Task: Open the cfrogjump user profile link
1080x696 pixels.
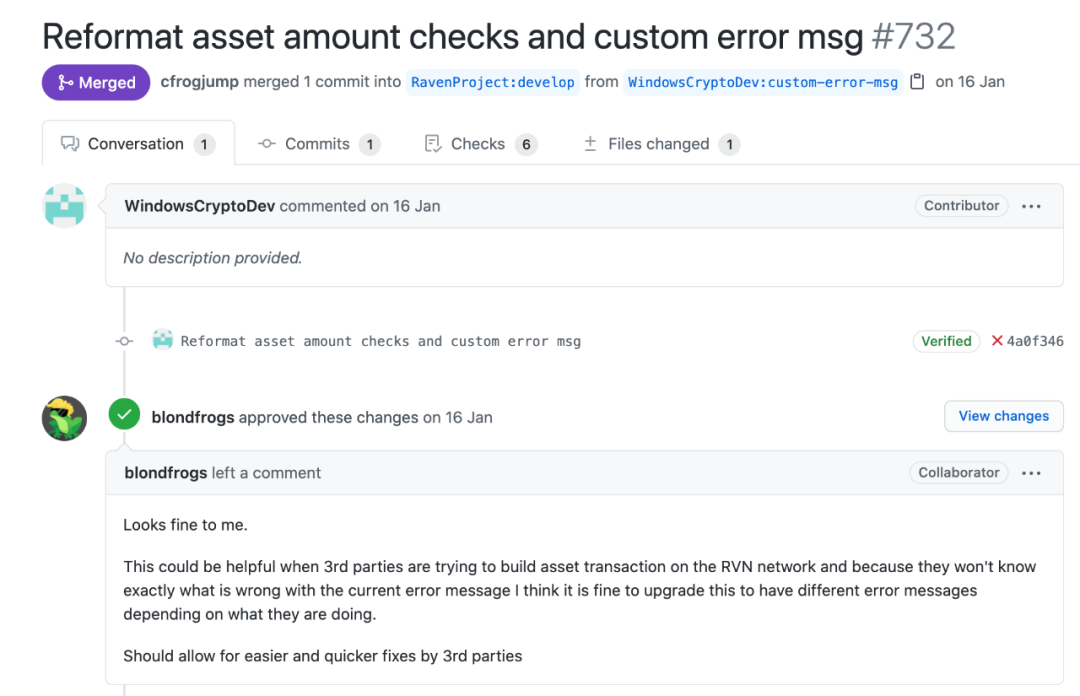Action: [x=199, y=81]
